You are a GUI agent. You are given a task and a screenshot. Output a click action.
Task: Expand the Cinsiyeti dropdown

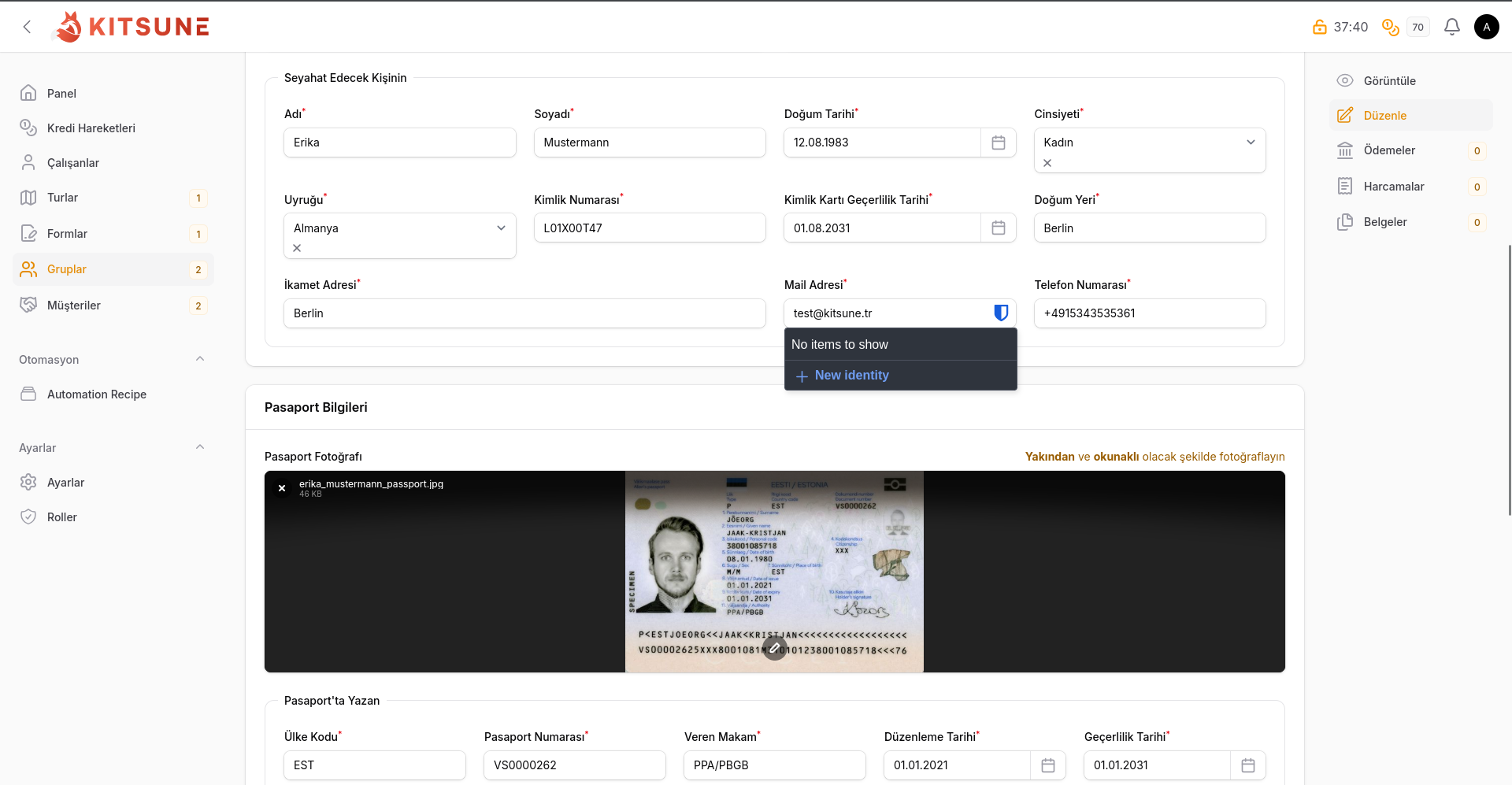pos(1251,143)
